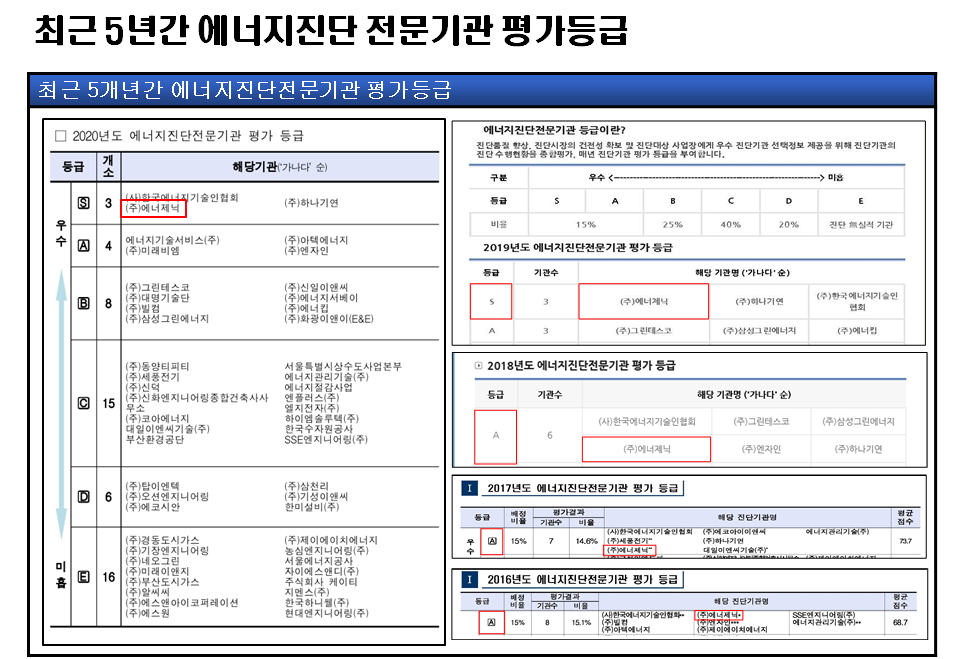Click SSE엔지니어링(주) in the 2020 C grade row
Image resolution: width=964 pixels, height=659 pixels.
coord(326,440)
